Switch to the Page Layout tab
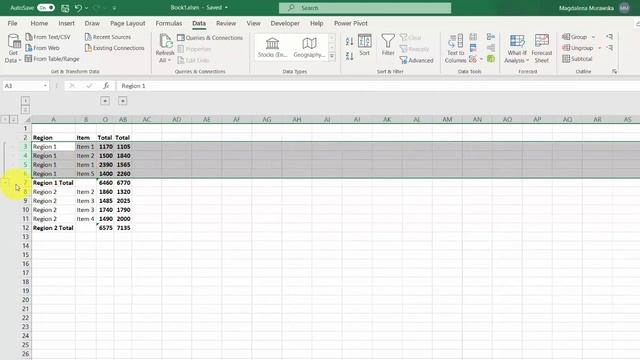 128,23
